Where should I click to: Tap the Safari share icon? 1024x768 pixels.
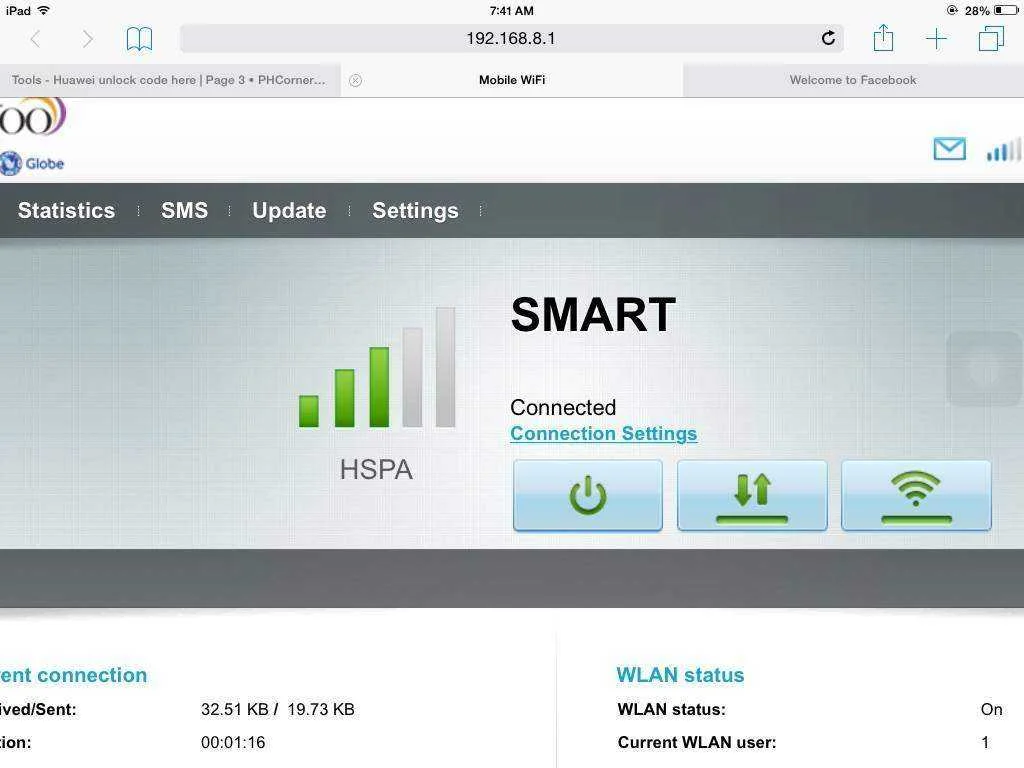[x=883, y=37]
